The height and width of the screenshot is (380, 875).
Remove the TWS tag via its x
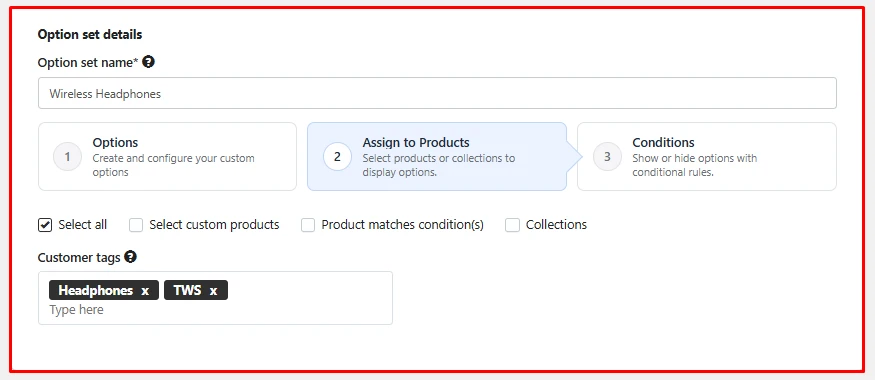click(x=213, y=291)
